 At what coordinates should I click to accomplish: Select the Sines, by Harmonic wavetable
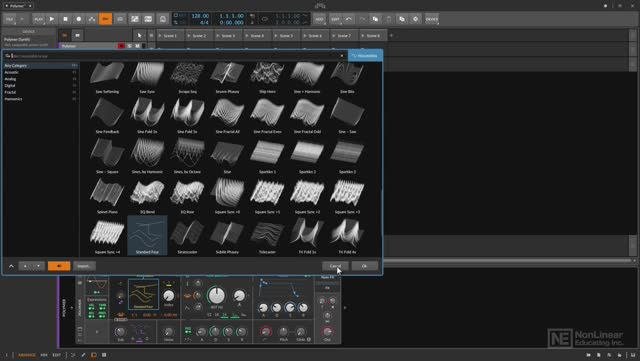[147, 156]
